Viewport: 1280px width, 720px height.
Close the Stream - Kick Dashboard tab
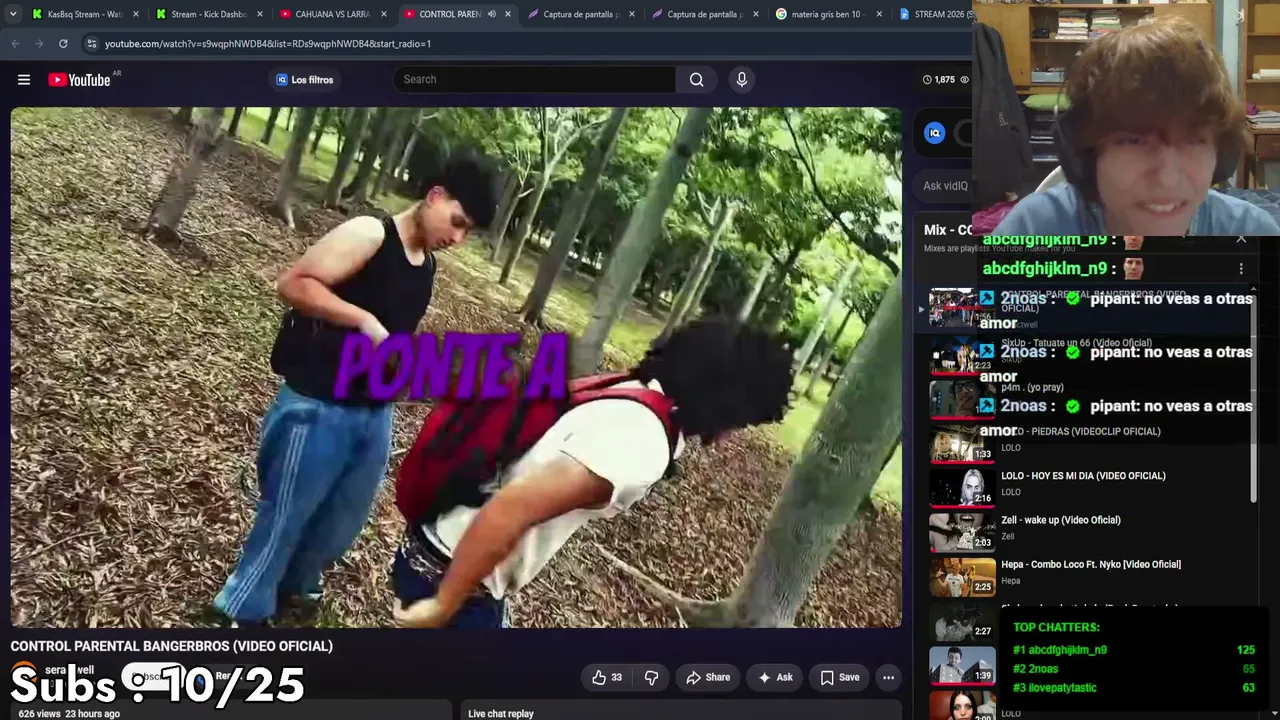point(260,14)
